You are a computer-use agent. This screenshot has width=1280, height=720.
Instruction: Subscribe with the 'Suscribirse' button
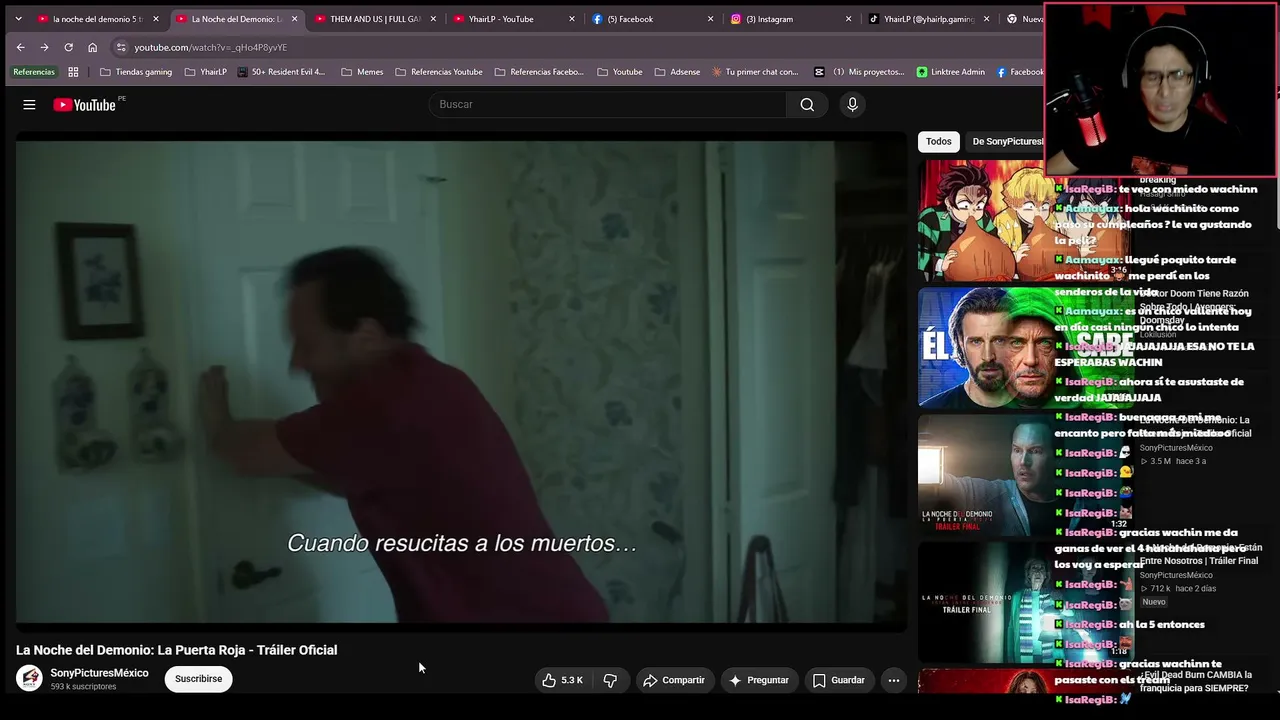198,679
